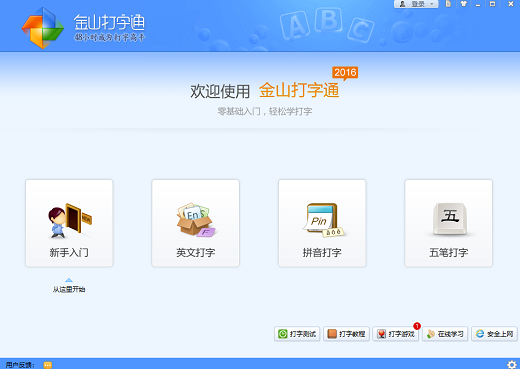Viewport: 520px width, 369px height.
Task: Click the user feedback chat icon
Action: (48, 365)
